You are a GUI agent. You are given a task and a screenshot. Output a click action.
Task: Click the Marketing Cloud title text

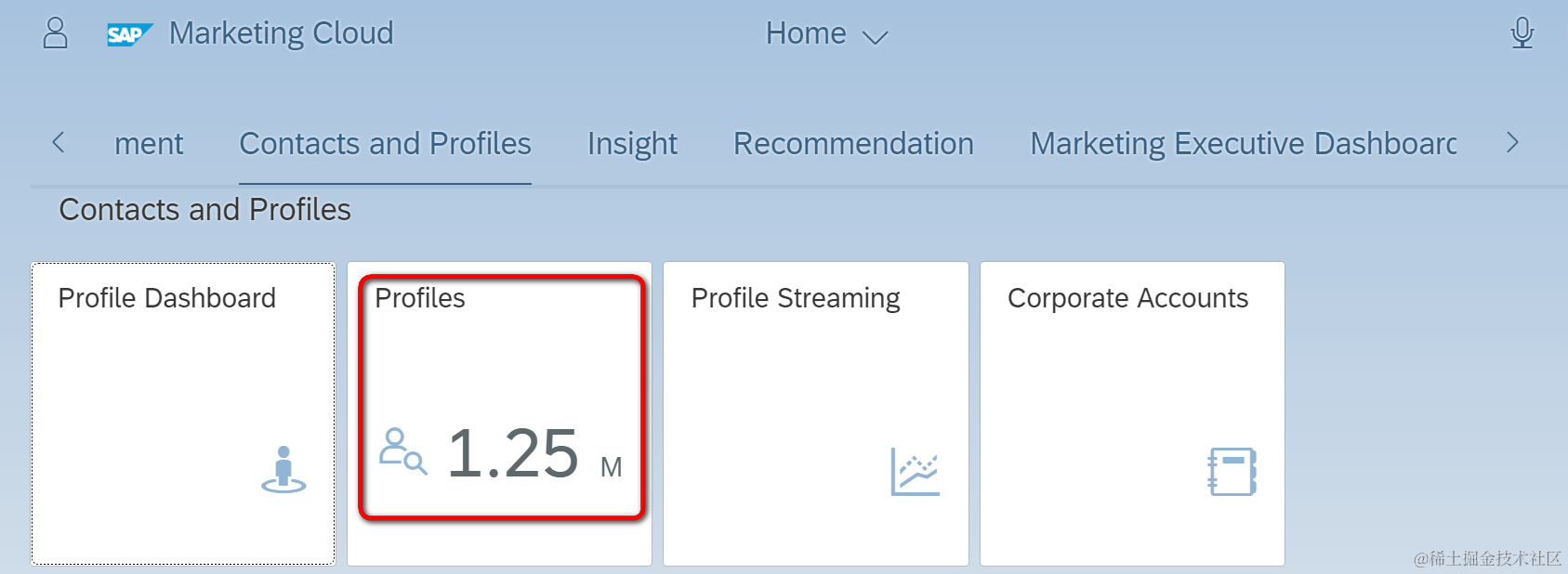point(282,33)
